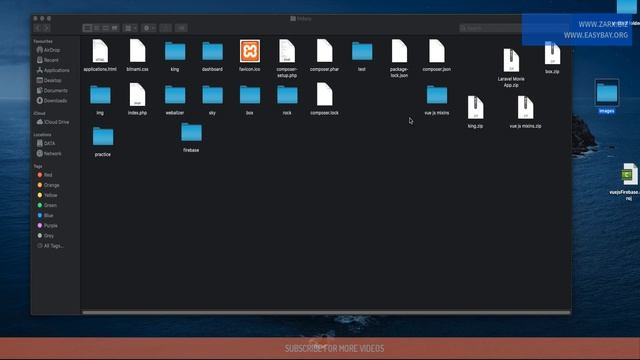
Task: Open AirDrop in the sidebar
Action: point(49,50)
